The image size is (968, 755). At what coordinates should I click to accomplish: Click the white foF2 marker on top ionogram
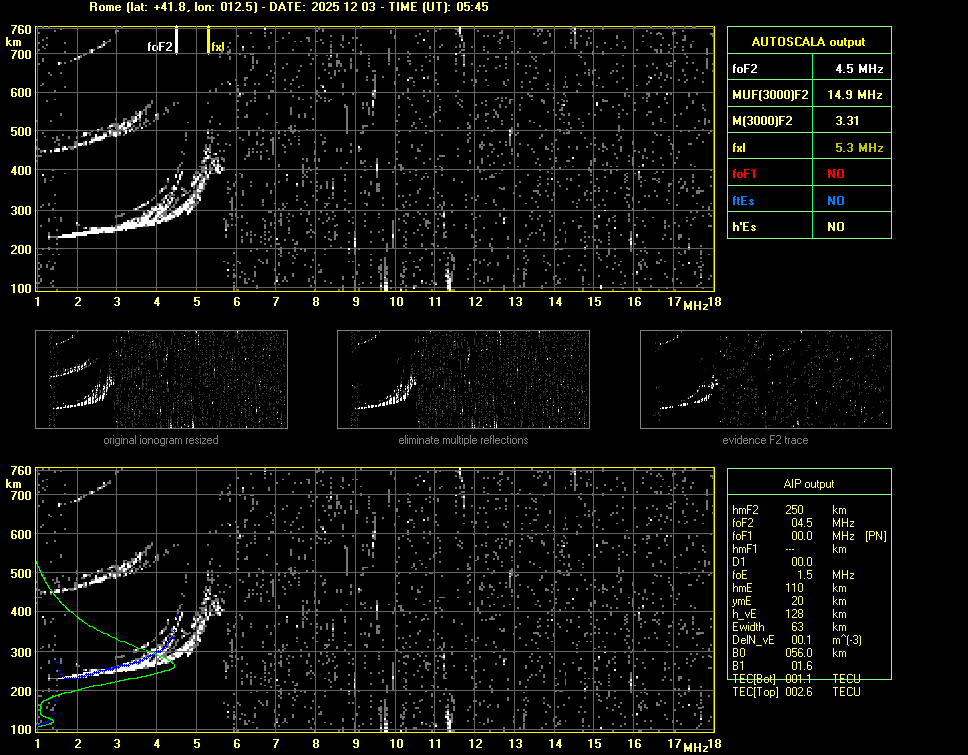pyautogui.click(x=176, y=40)
